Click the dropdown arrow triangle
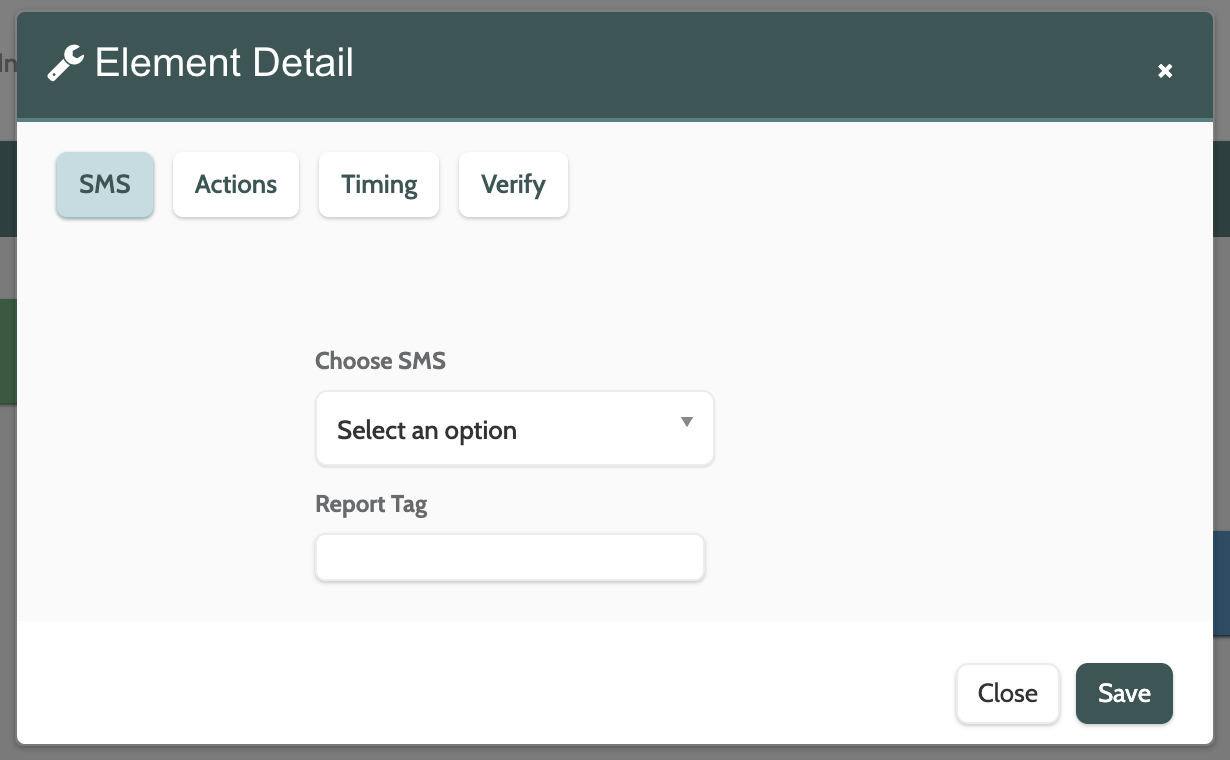Screen dimensions: 1230x760 click(687, 422)
